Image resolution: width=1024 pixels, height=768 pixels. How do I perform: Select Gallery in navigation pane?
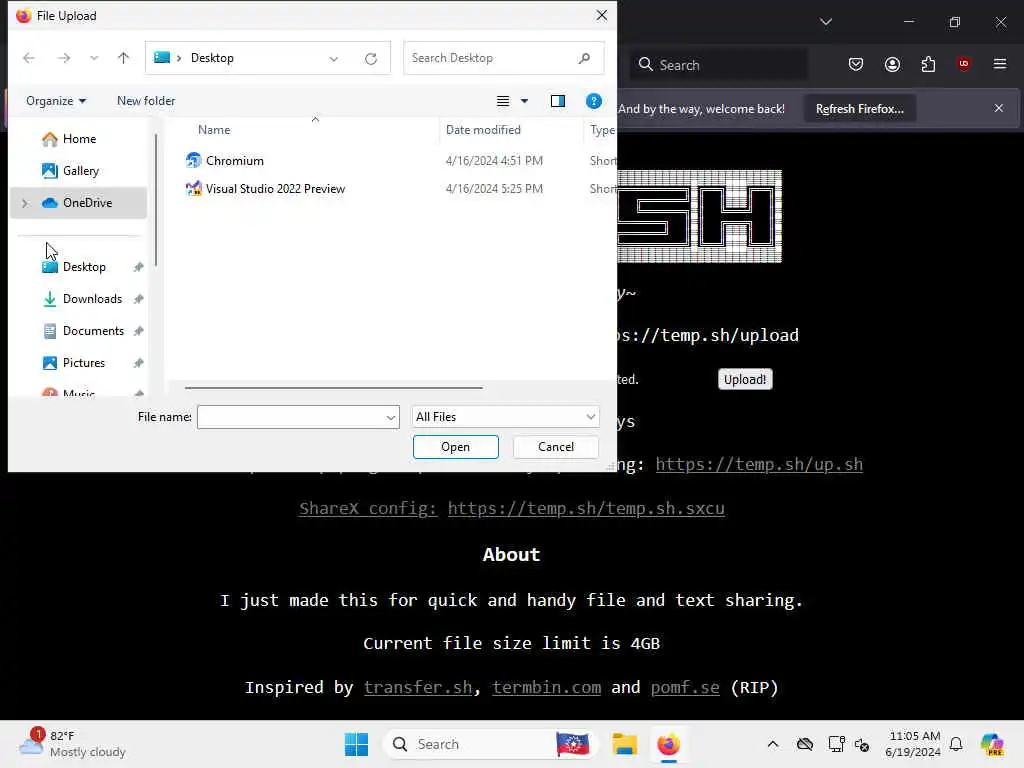(80, 170)
